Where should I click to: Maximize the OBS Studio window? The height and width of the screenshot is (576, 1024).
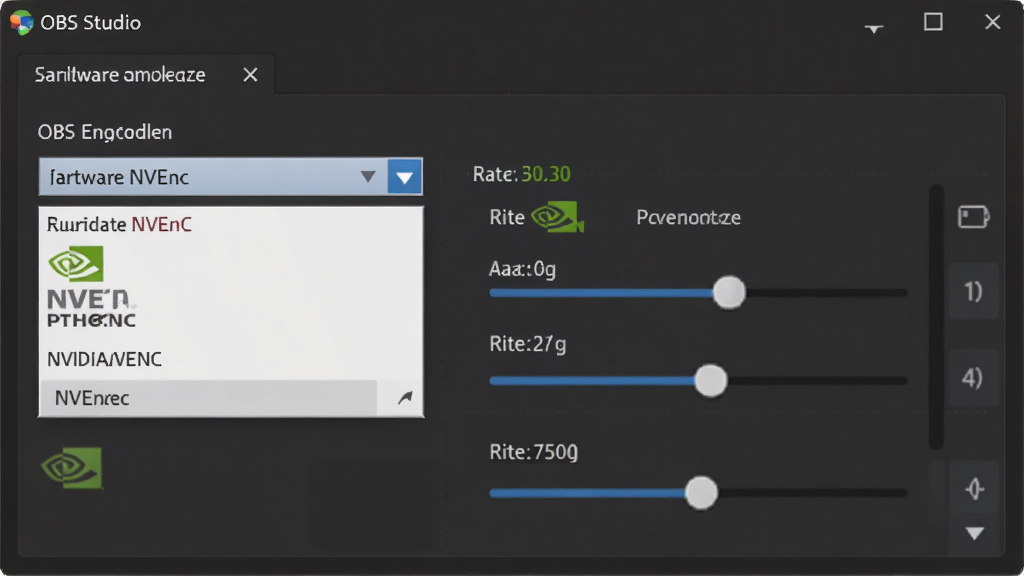tap(933, 22)
